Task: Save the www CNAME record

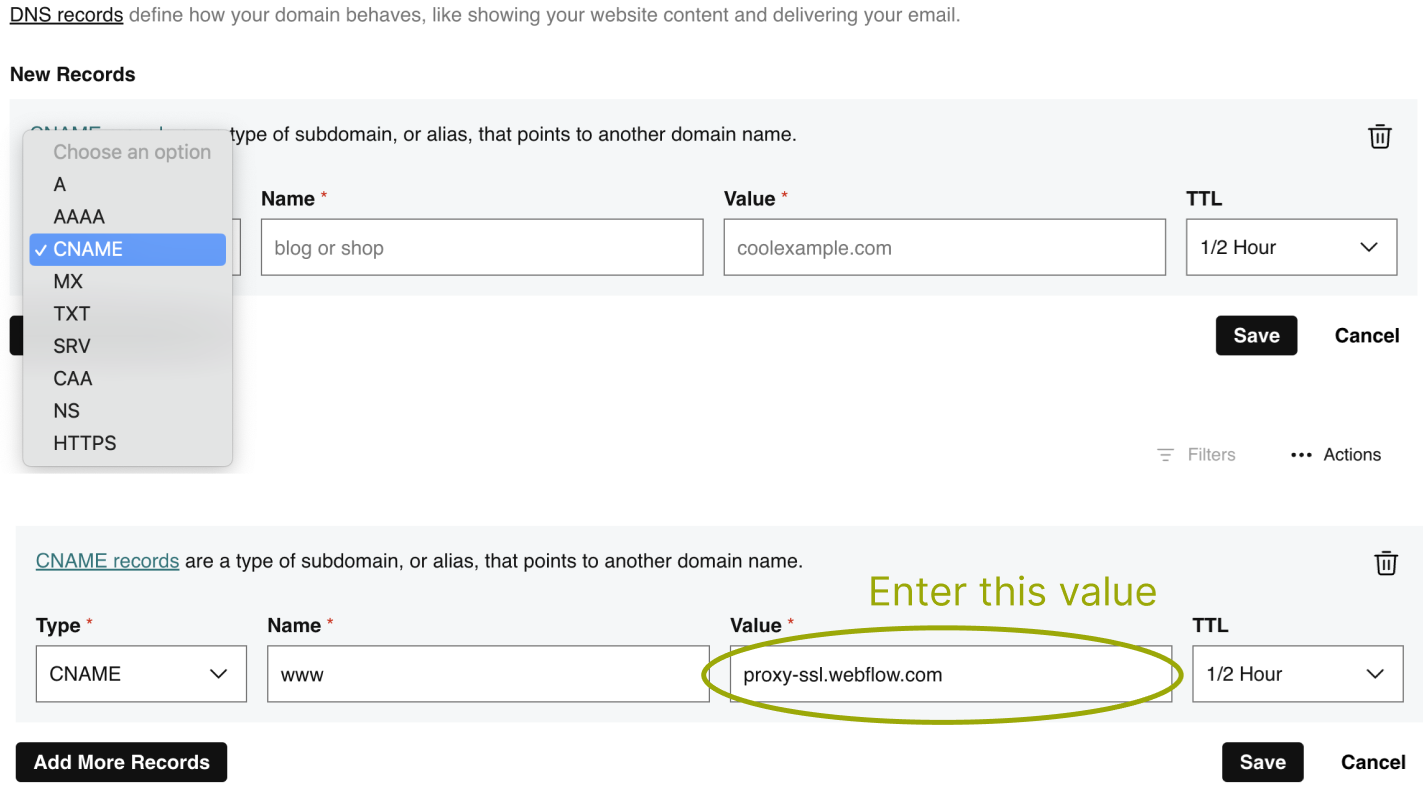Action: (1262, 762)
